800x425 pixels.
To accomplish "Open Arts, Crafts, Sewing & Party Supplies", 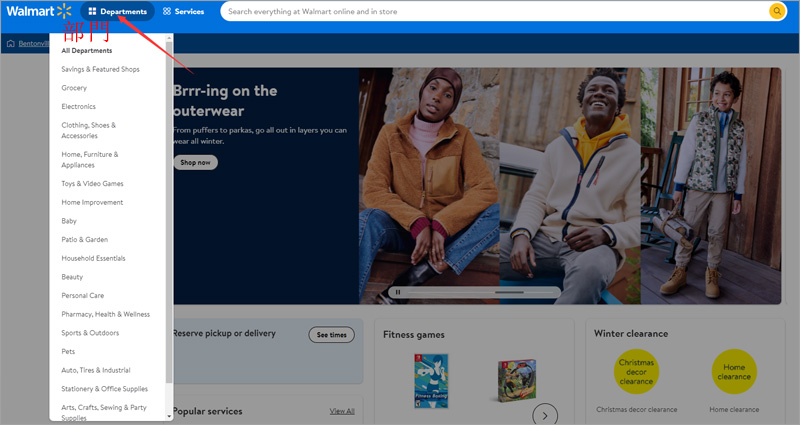I will pyautogui.click(x=104, y=412).
